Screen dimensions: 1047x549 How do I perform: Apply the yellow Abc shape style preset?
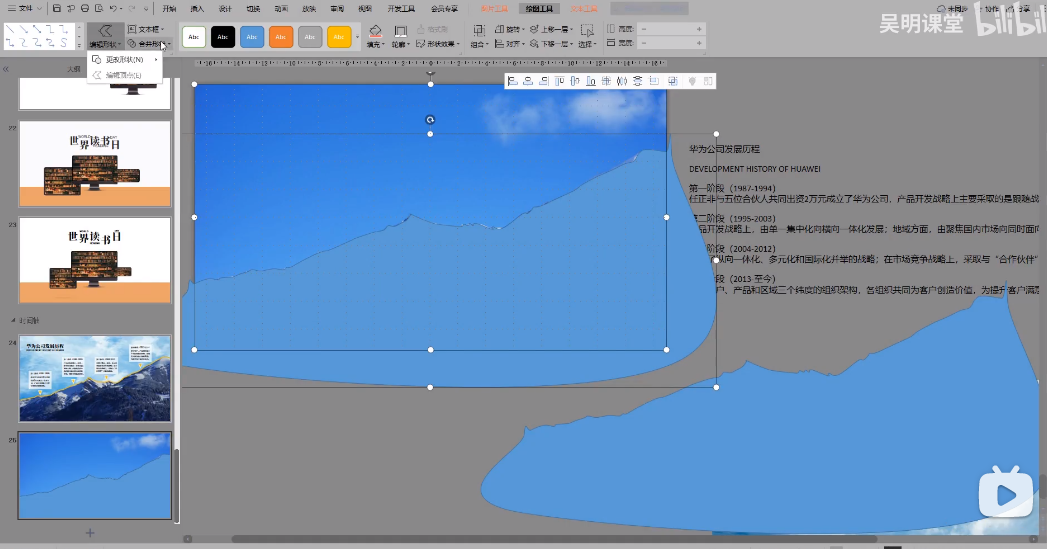[x=339, y=37]
